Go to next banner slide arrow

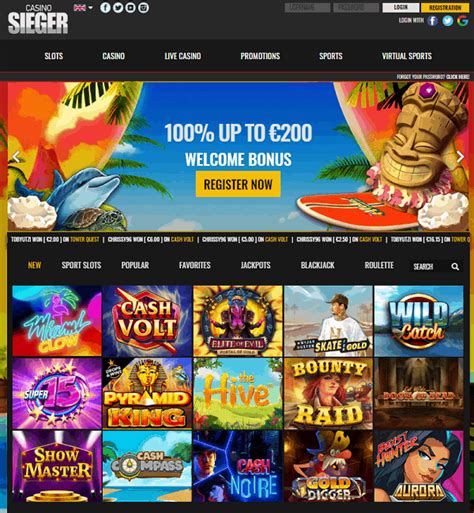pyautogui.click(x=460, y=156)
